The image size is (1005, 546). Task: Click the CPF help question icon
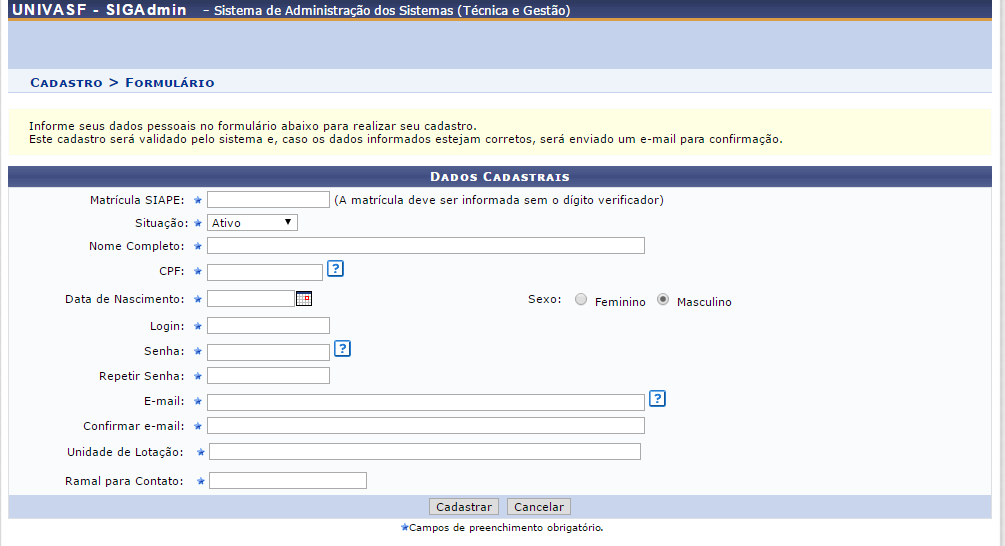click(x=336, y=268)
